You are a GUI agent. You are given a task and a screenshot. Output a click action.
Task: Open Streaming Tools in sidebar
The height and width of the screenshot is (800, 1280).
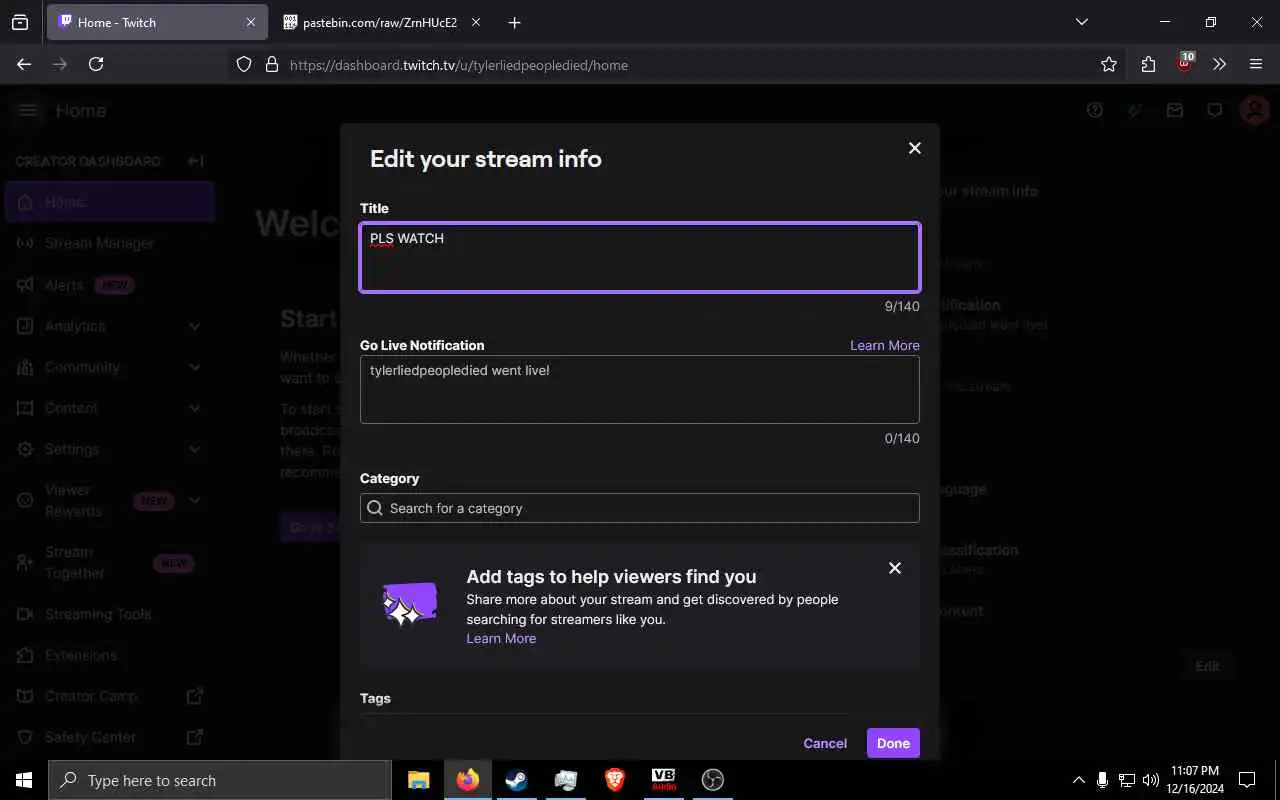click(x=108, y=614)
